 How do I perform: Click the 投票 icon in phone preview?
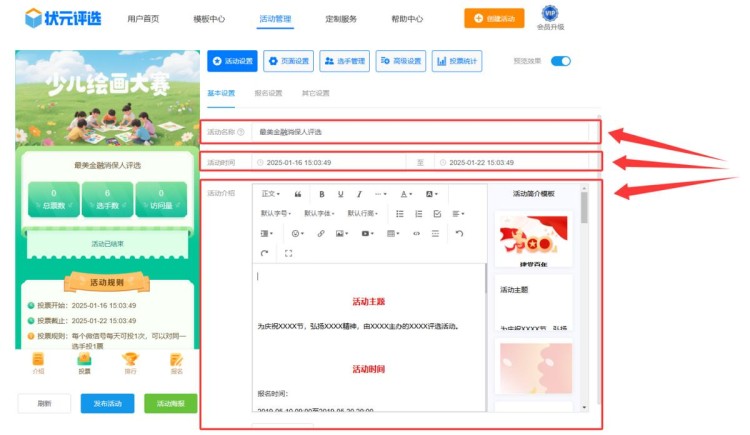(x=84, y=362)
